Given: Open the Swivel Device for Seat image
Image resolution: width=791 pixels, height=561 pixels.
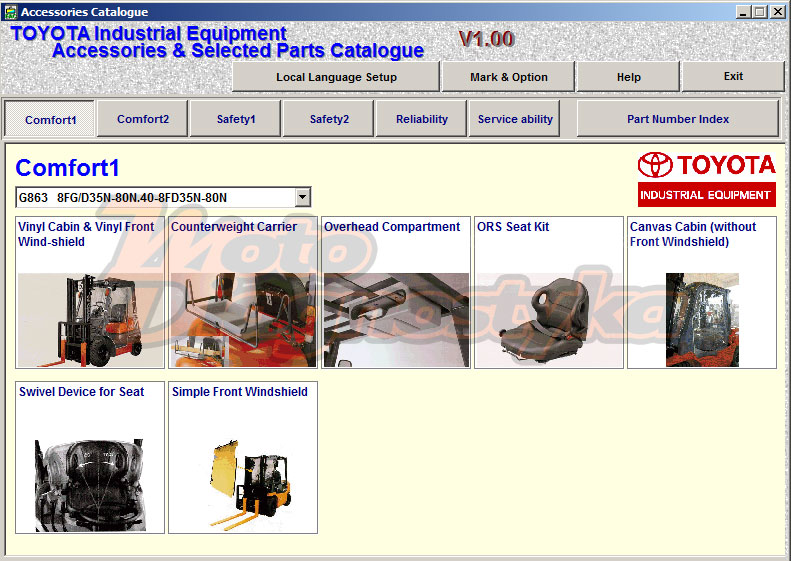Looking at the screenshot, I should 90,485.
